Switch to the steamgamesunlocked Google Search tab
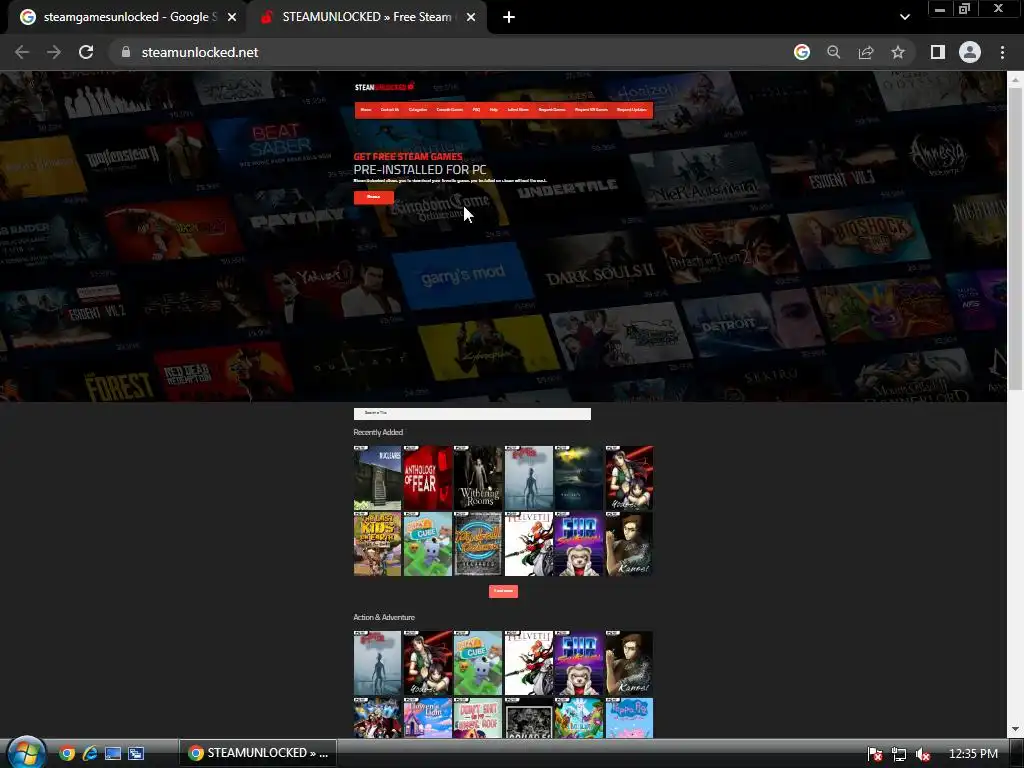1024x768 pixels. [127, 17]
